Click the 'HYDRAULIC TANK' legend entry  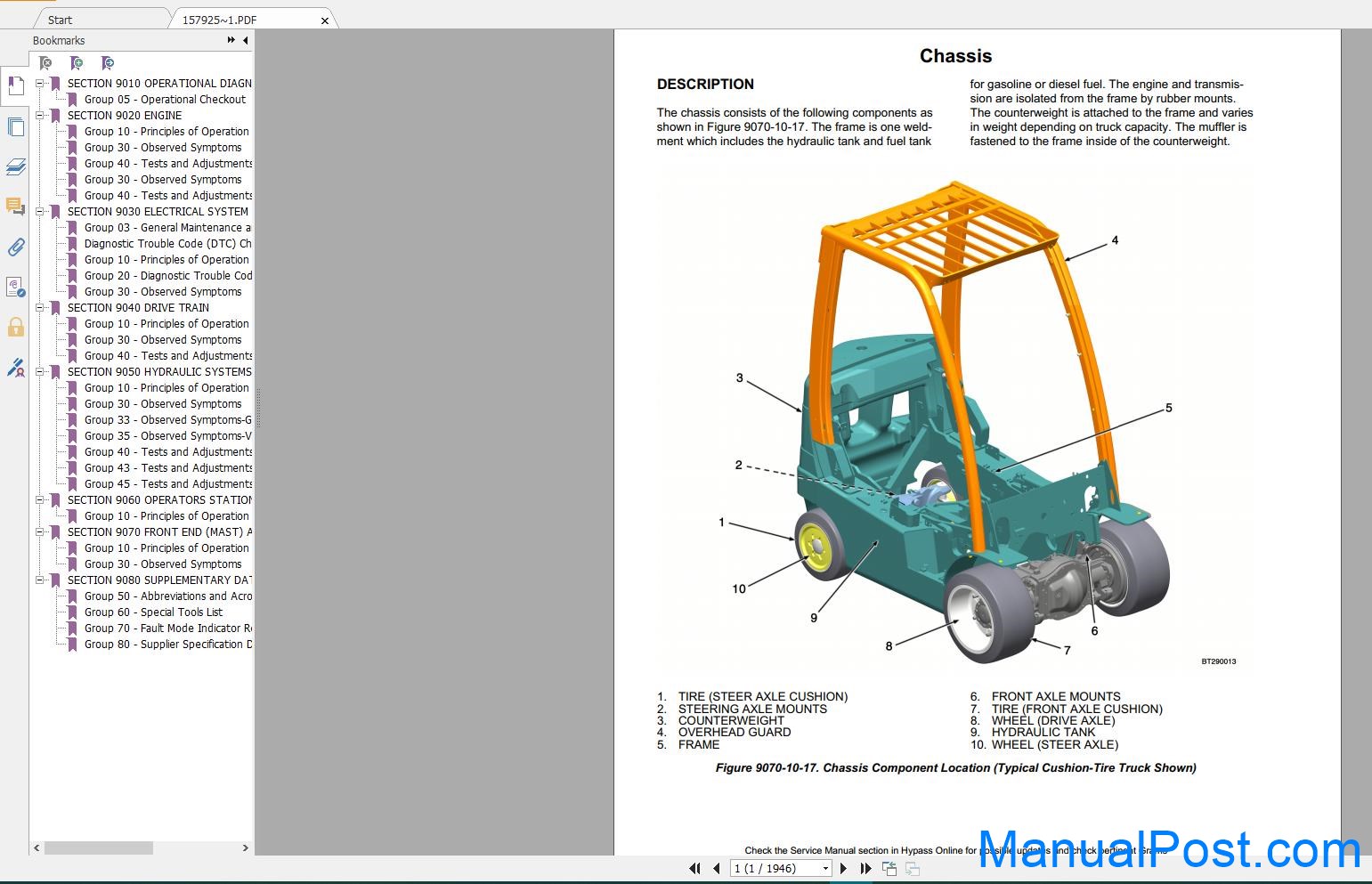coord(1043,732)
